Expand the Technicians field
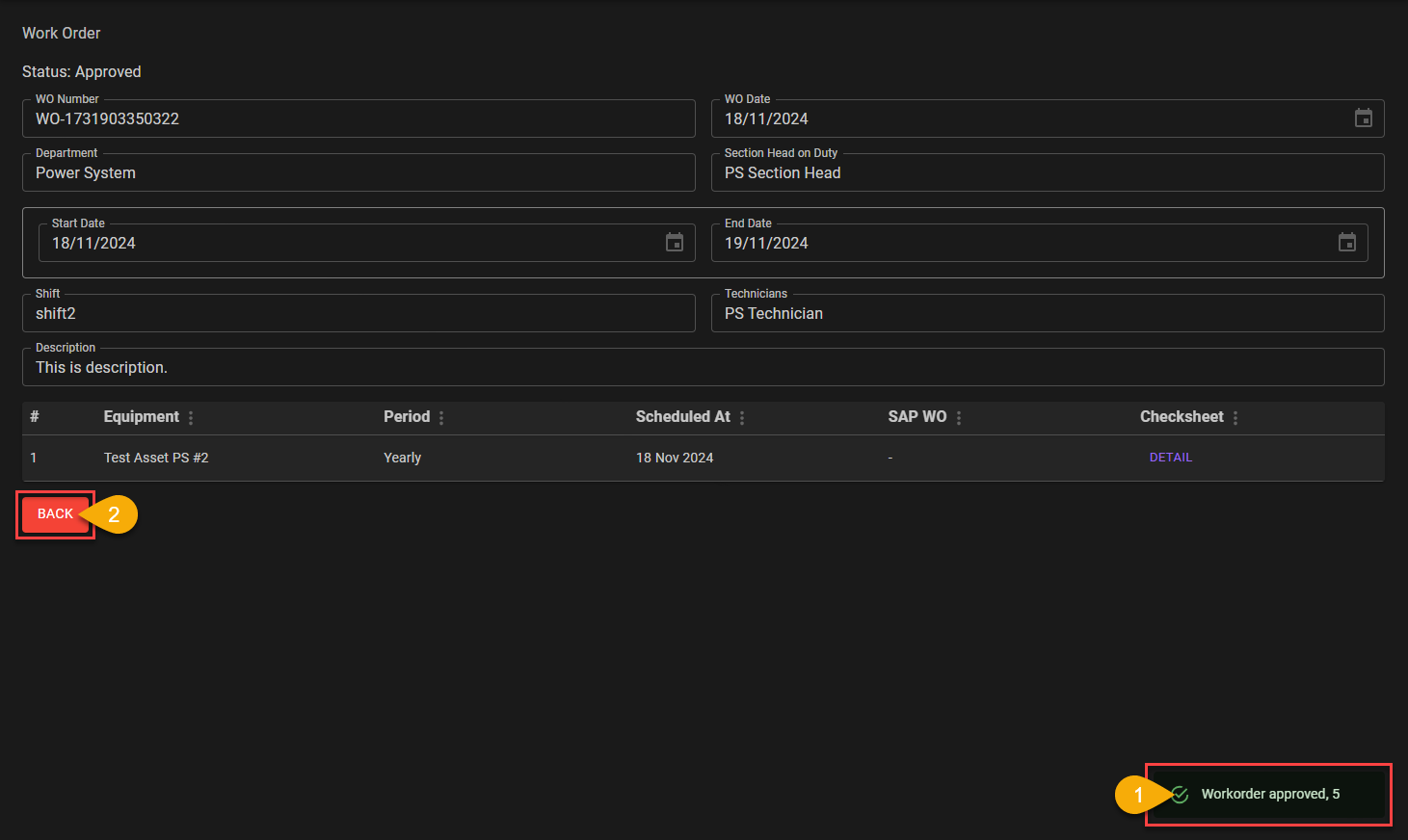Viewport: 1408px width, 840px height. pyautogui.click(x=1047, y=314)
